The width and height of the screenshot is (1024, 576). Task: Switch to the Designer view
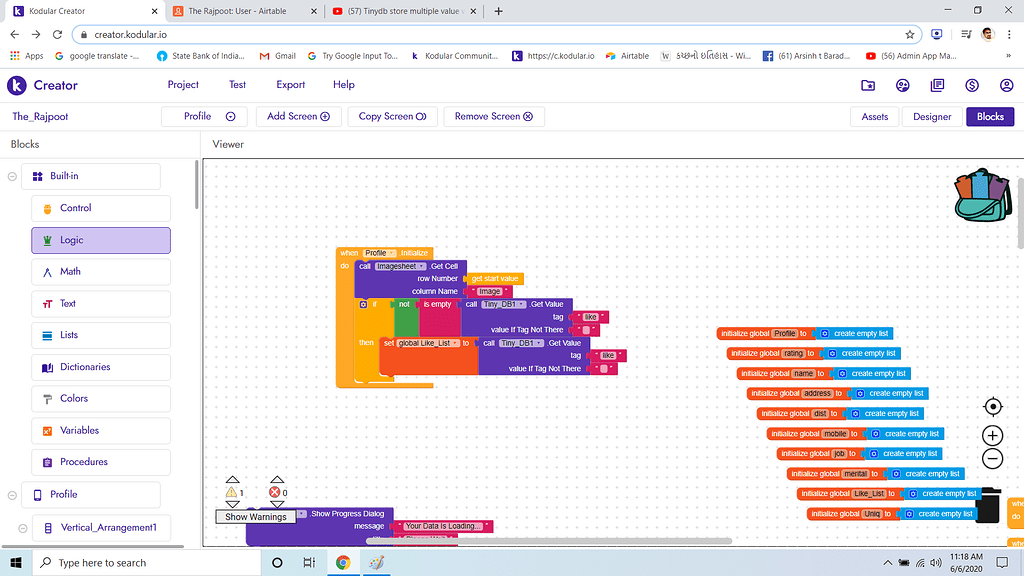click(932, 117)
